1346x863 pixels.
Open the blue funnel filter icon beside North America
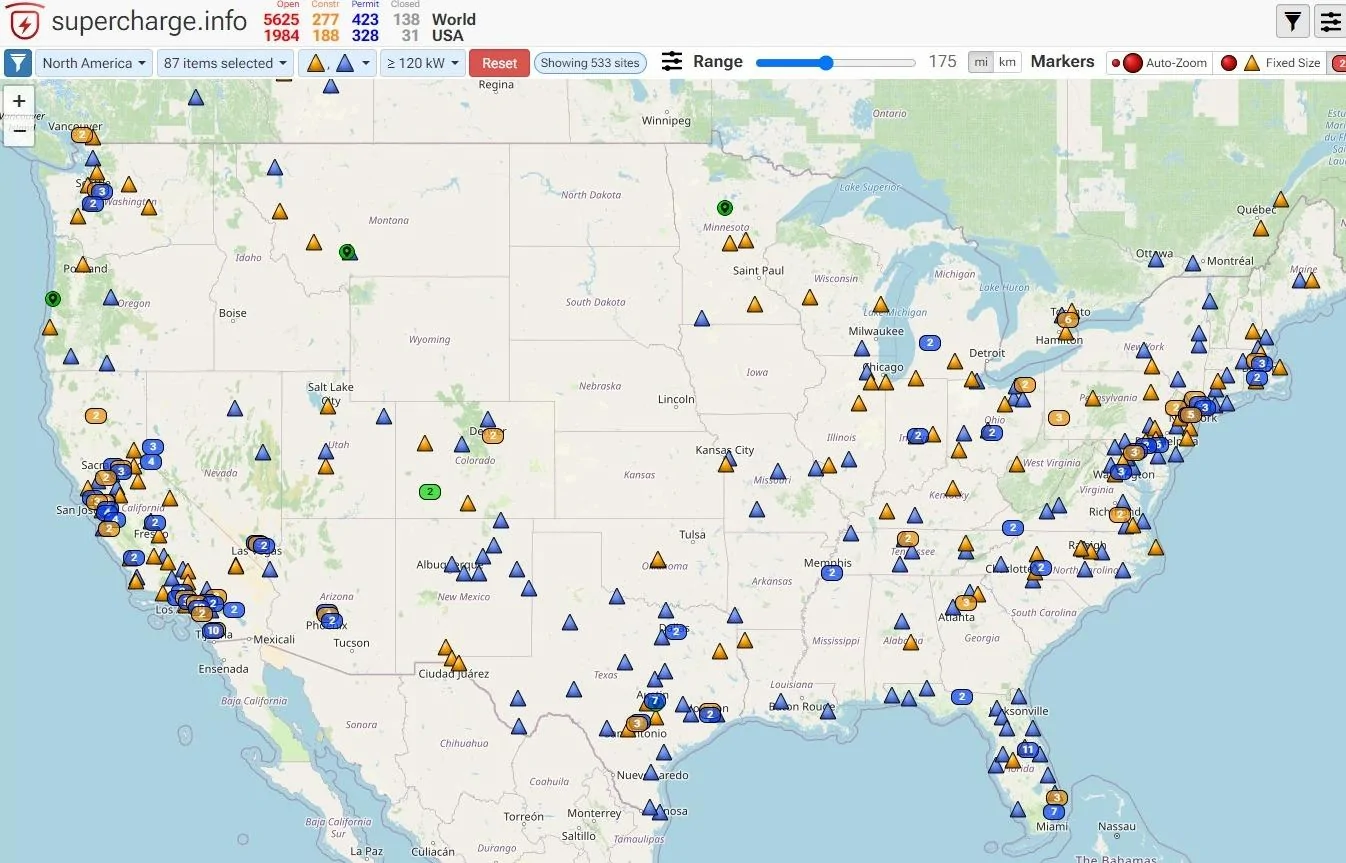tap(18, 63)
